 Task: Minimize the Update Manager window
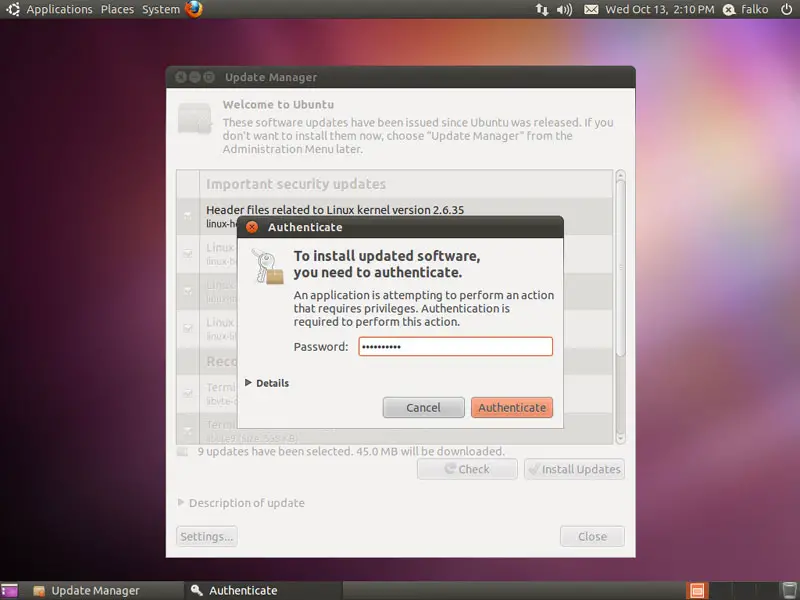point(195,77)
